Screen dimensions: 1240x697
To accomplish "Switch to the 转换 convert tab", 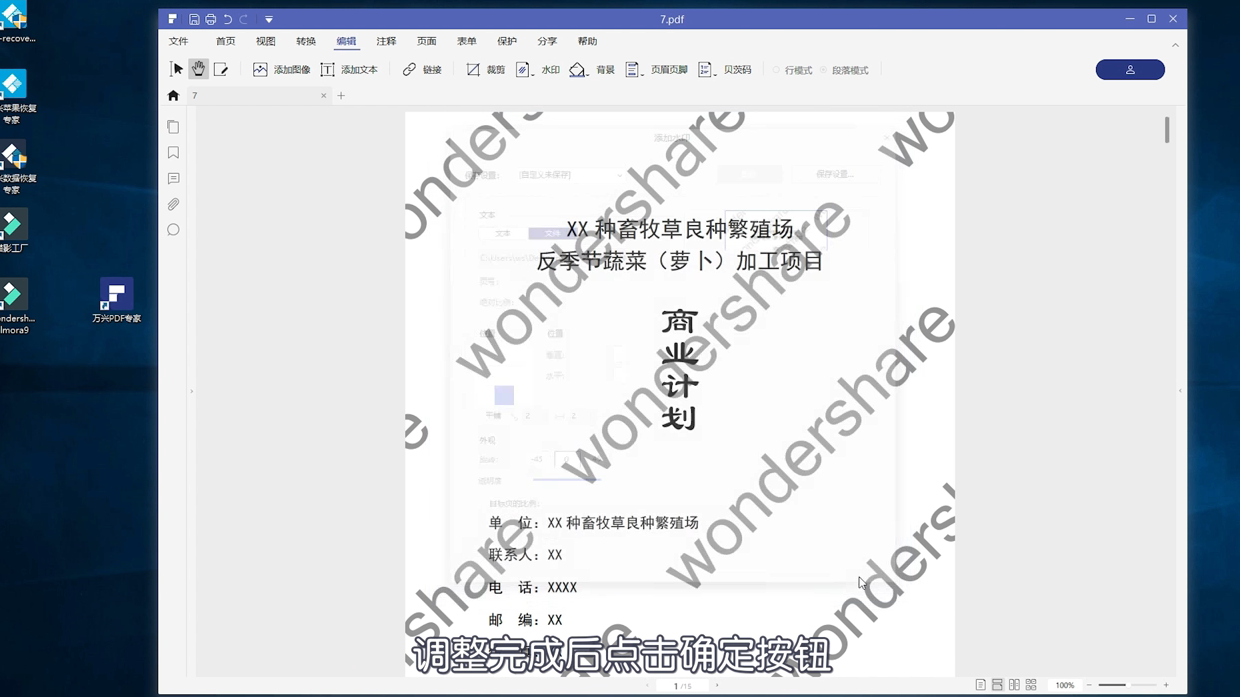I will 306,41.
